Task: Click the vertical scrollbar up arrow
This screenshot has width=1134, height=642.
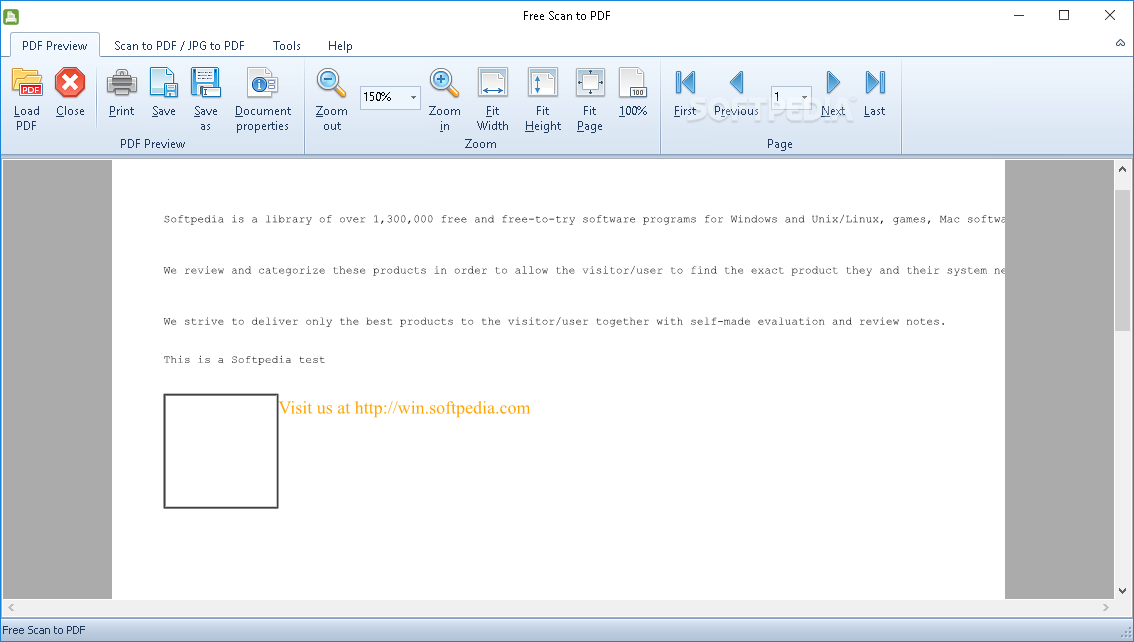Action: (x=1122, y=169)
